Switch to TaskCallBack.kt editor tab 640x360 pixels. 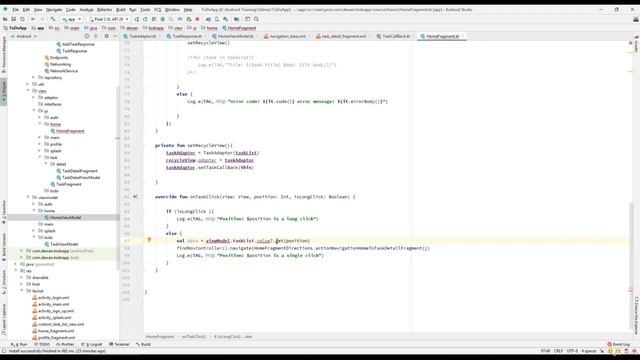click(x=396, y=36)
